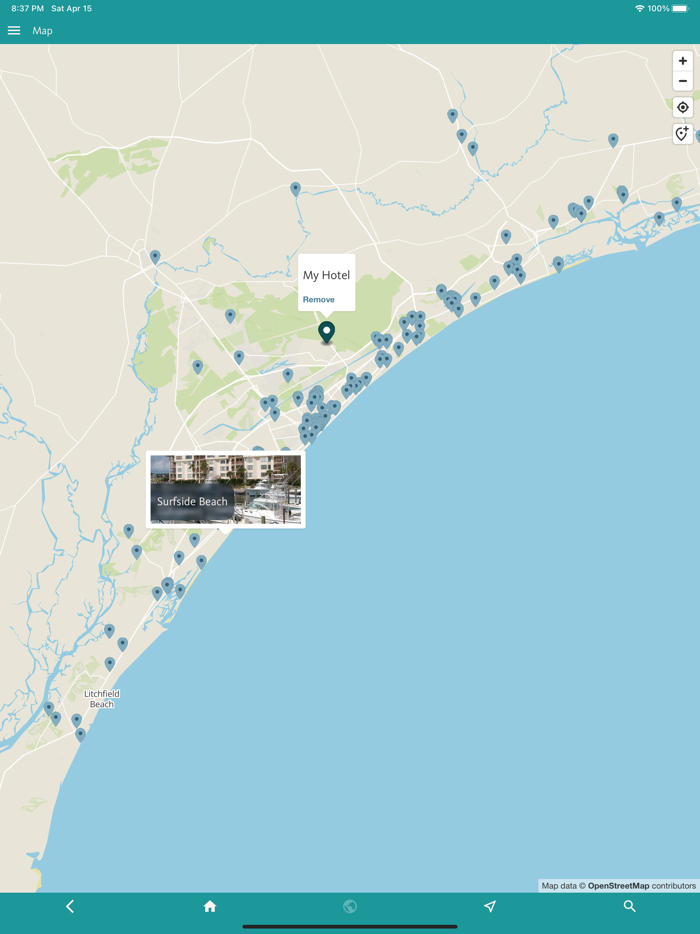Zoom in with the plus button
This screenshot has width=700, height=934.
(683, 61)
